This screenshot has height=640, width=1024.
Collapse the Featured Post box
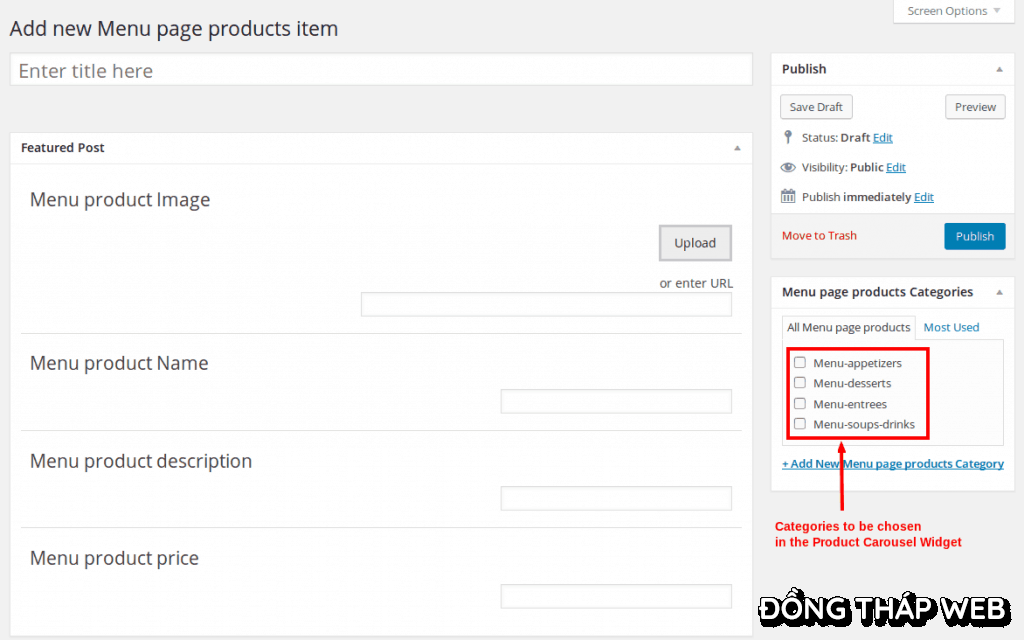click(x=737, y=148)
